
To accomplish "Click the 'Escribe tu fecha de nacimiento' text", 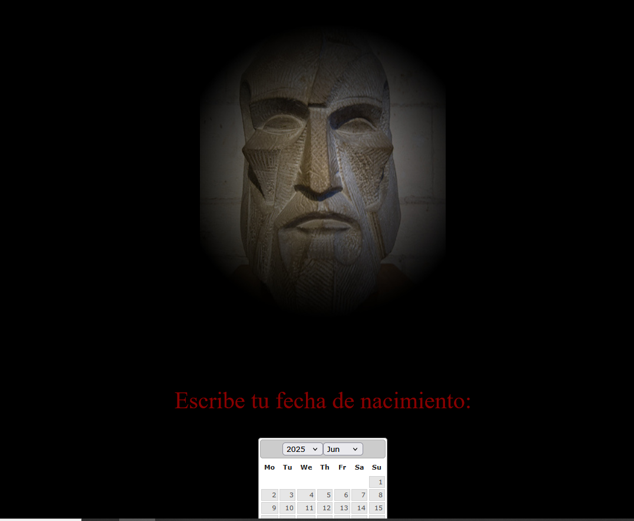I will (x=322, y=401).
